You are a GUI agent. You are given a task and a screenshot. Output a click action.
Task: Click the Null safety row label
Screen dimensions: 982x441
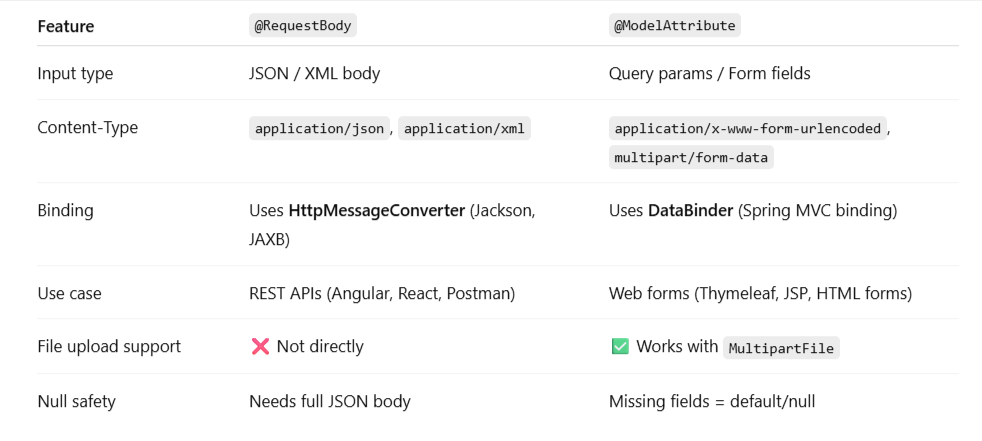pos(76,402)
